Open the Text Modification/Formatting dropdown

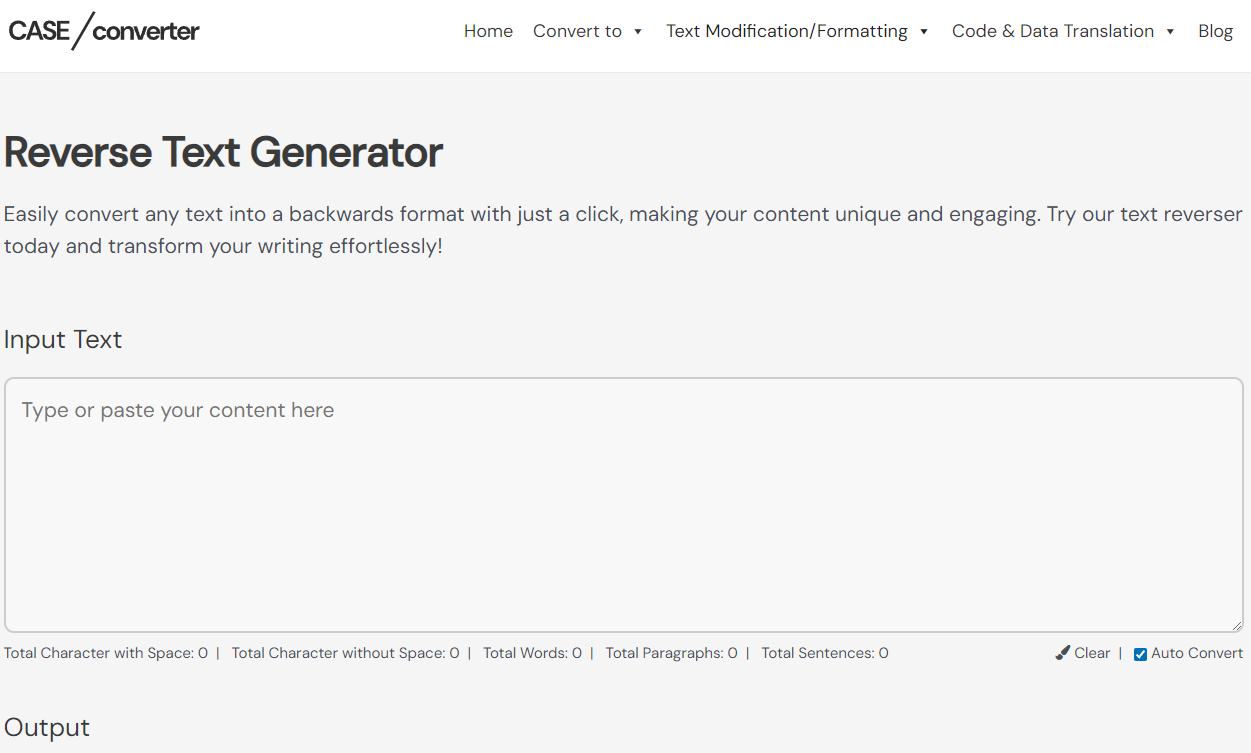coord(798,31)
